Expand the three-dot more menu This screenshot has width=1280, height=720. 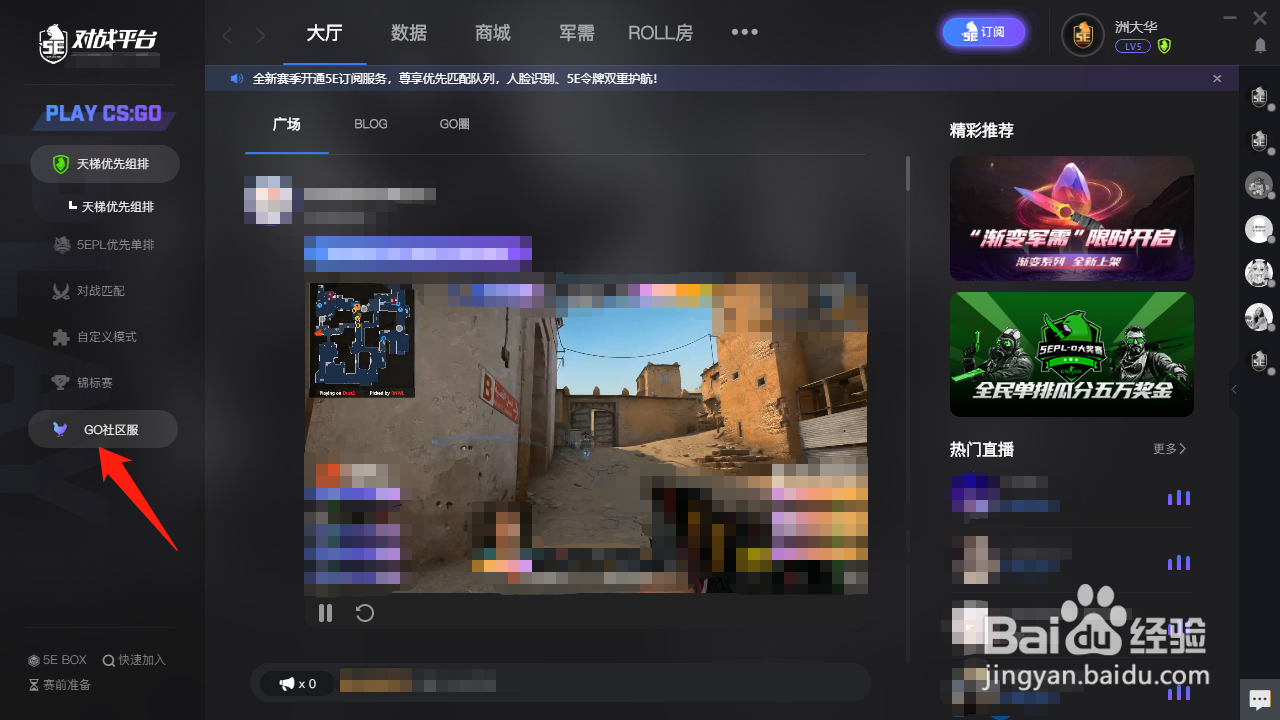[744, 32]
